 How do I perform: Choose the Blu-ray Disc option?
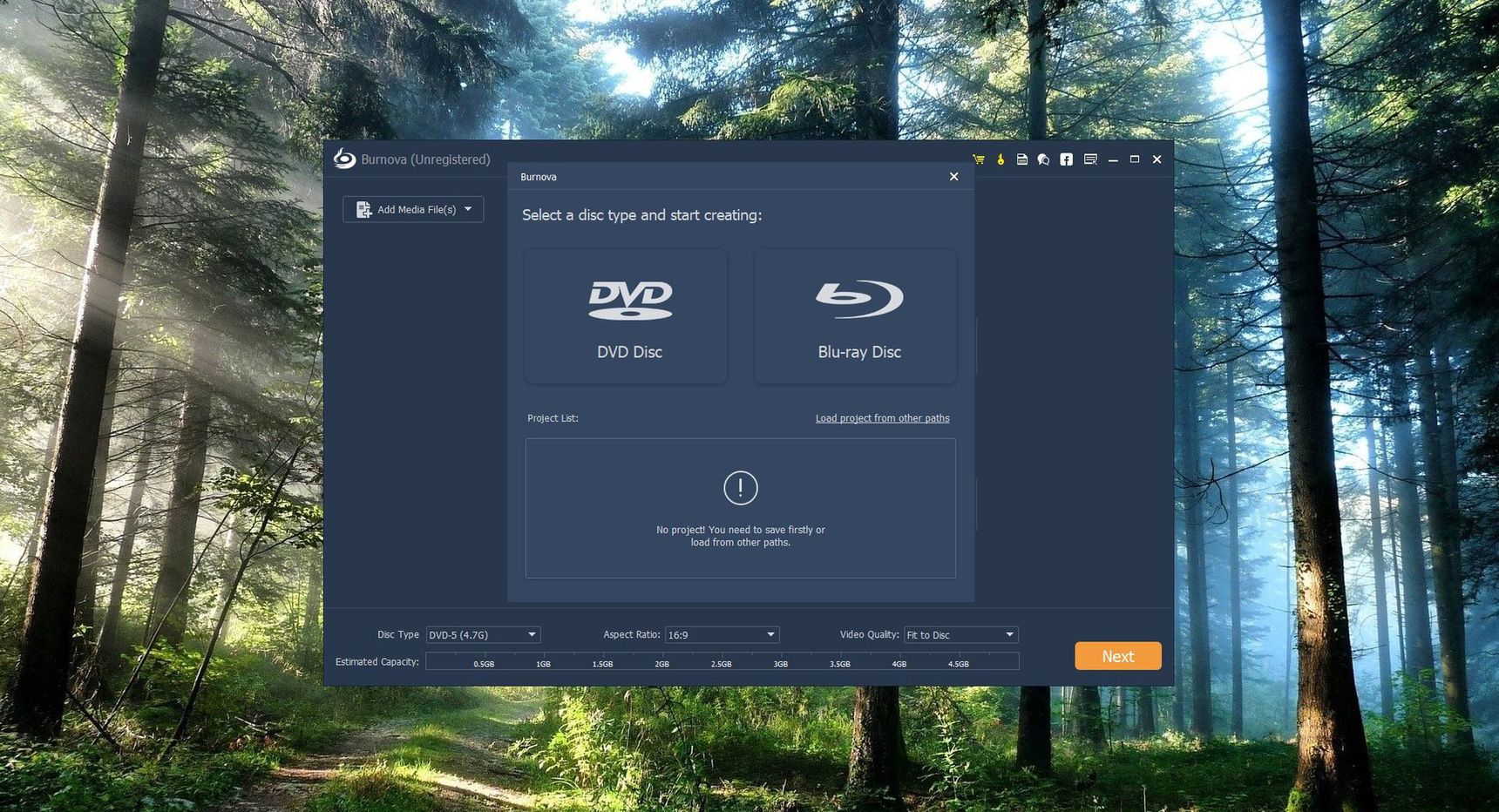(x=855, y=316)
